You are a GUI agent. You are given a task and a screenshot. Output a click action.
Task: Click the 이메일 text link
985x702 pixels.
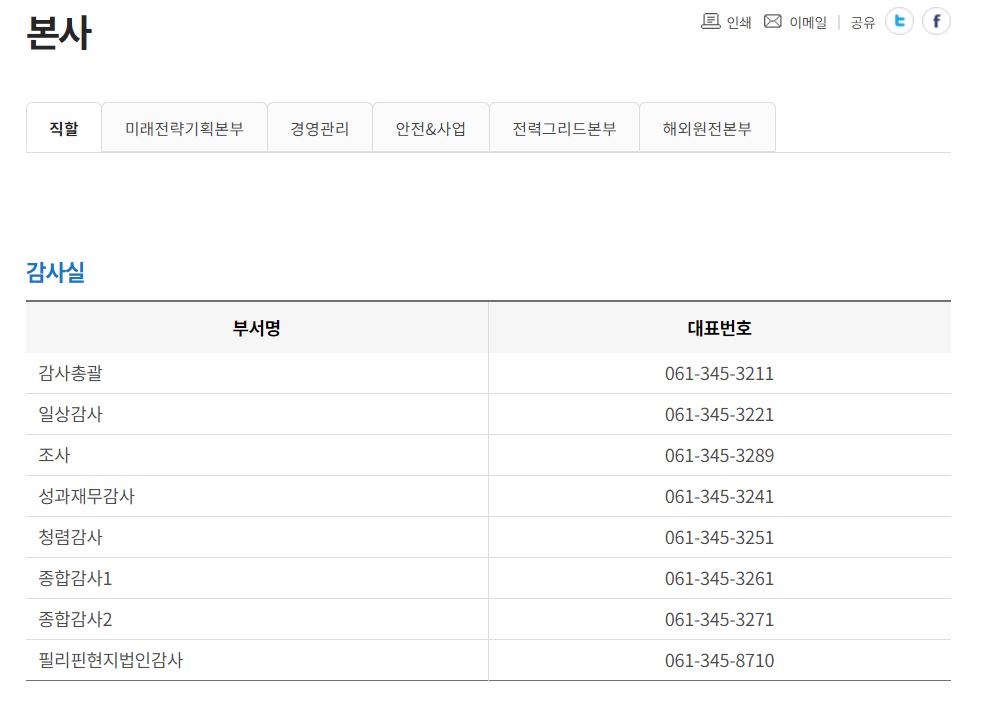[808, 23]
